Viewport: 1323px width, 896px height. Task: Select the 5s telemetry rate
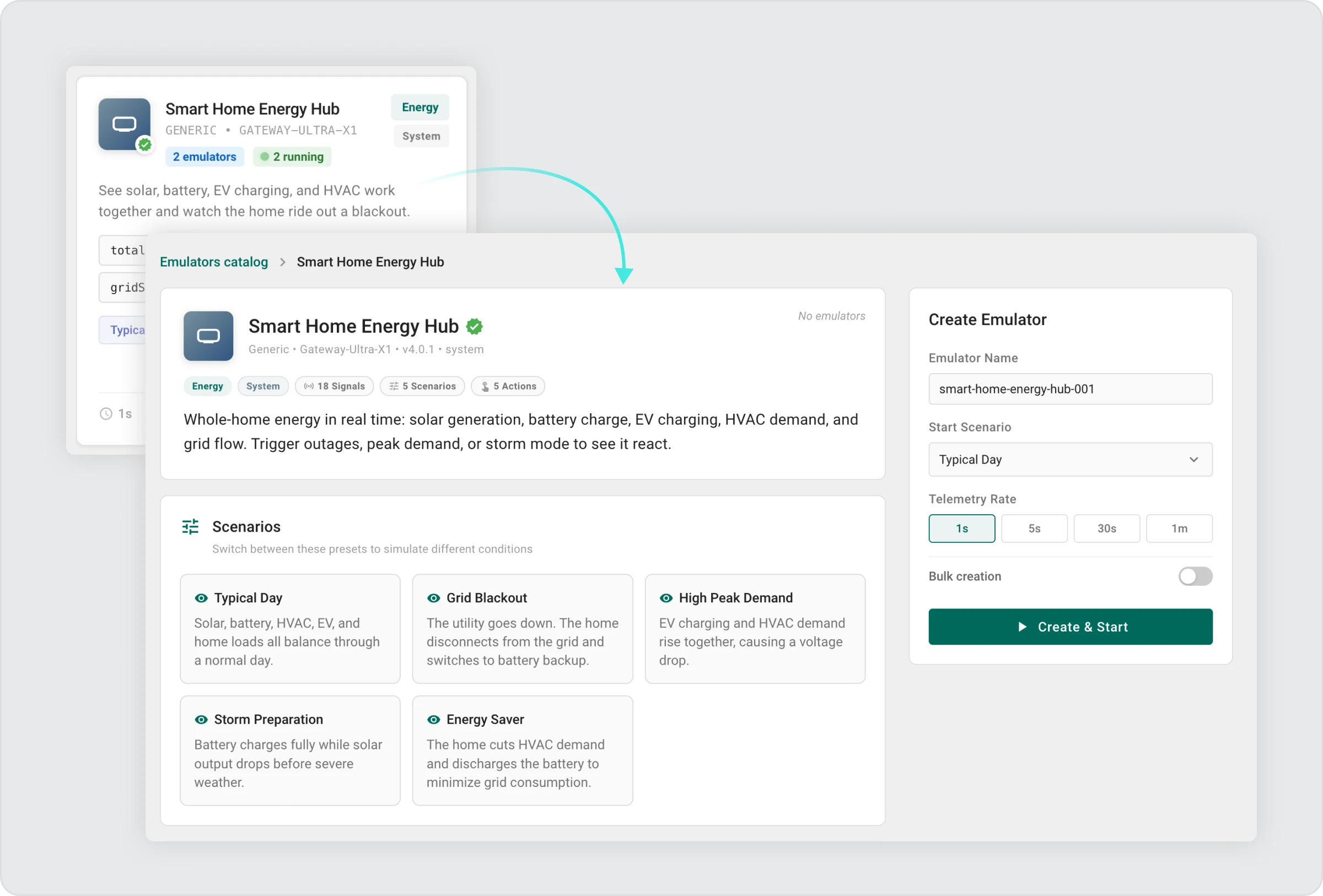(x=1034, y=528)
